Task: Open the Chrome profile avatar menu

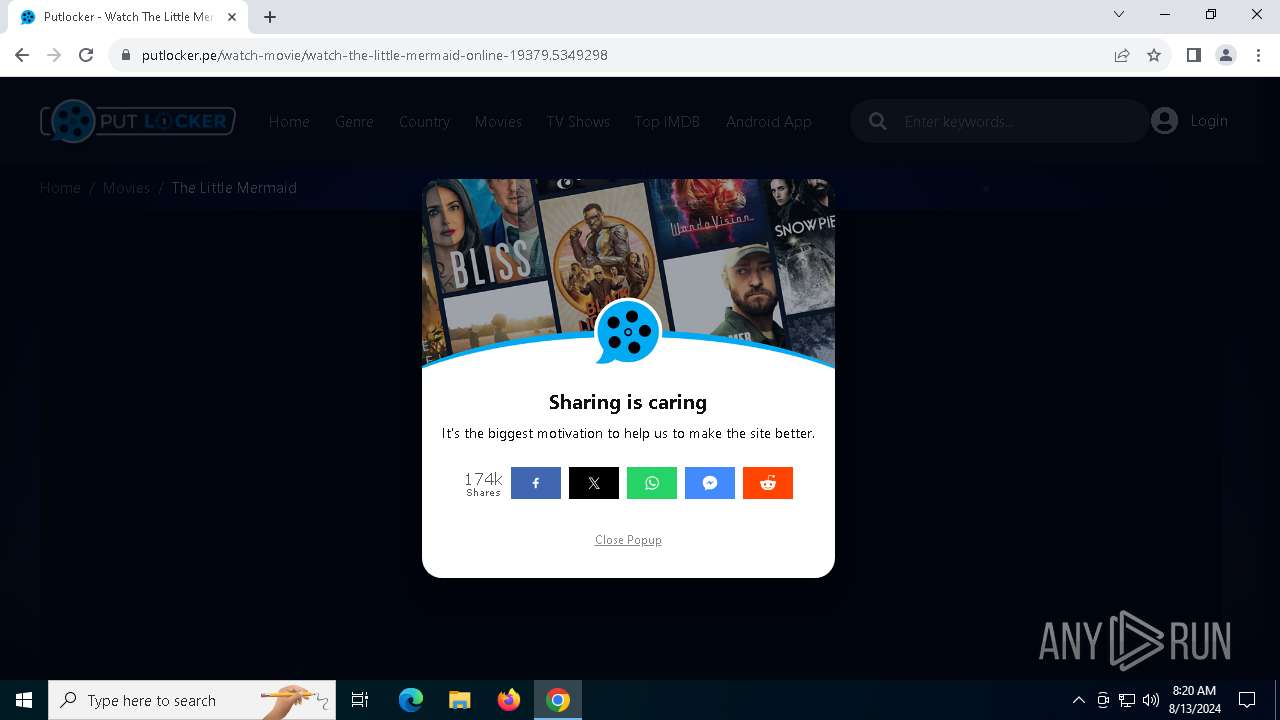Action: point(1226,55)
